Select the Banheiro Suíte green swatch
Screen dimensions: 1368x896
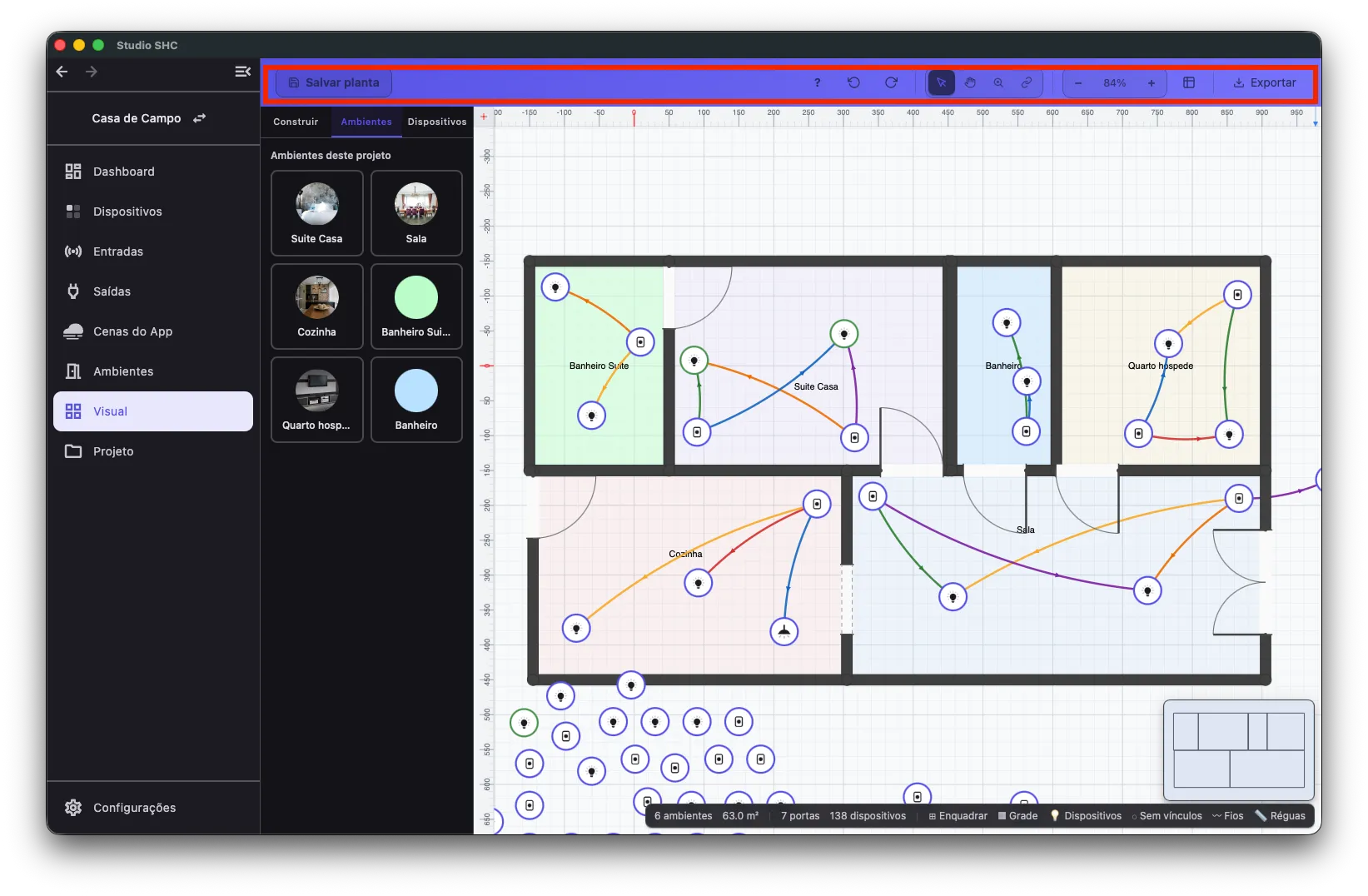pyautogui.click(x=416, y=297)
